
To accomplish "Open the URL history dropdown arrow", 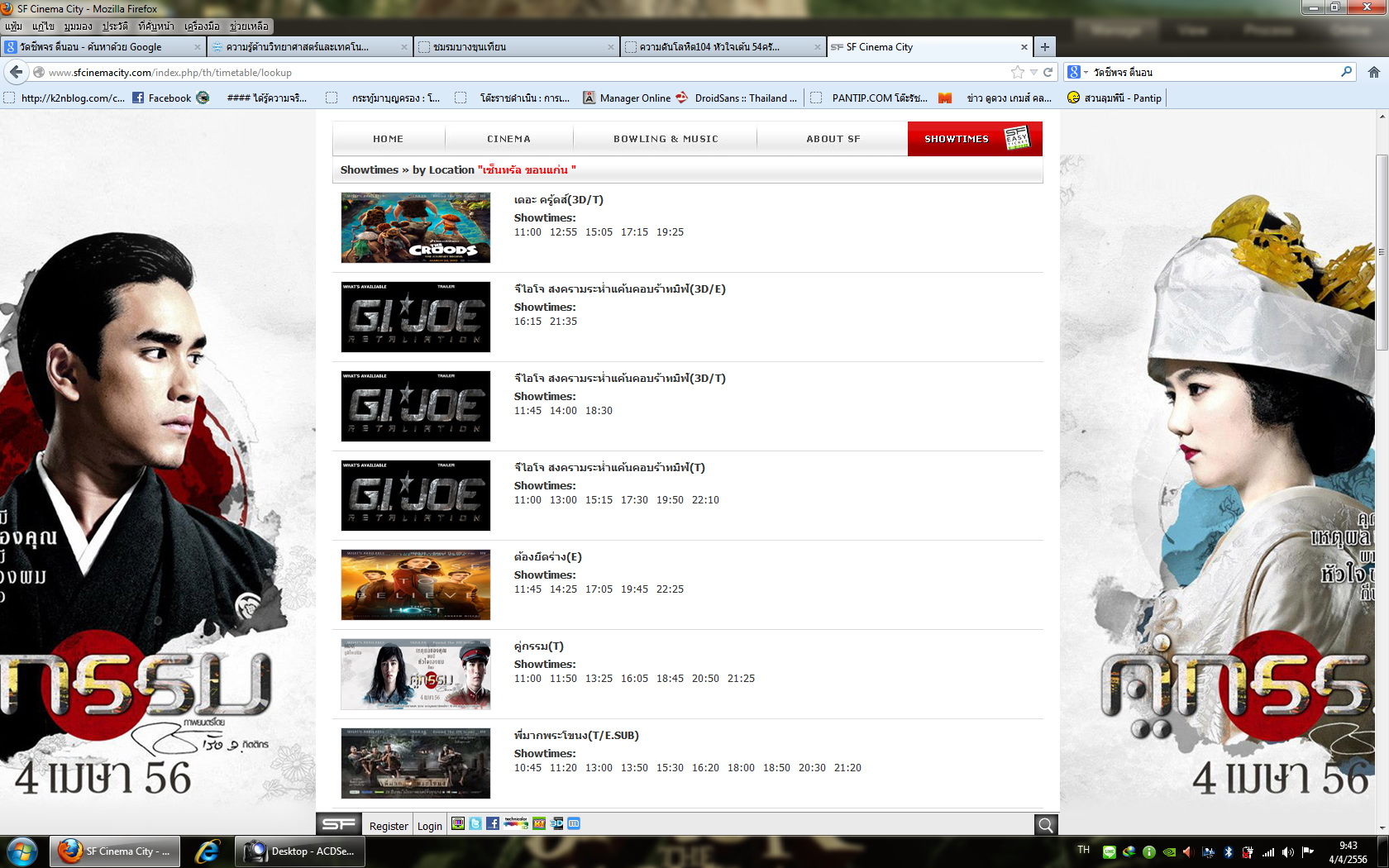I will pyautogui.click(x=1033, y=72).
